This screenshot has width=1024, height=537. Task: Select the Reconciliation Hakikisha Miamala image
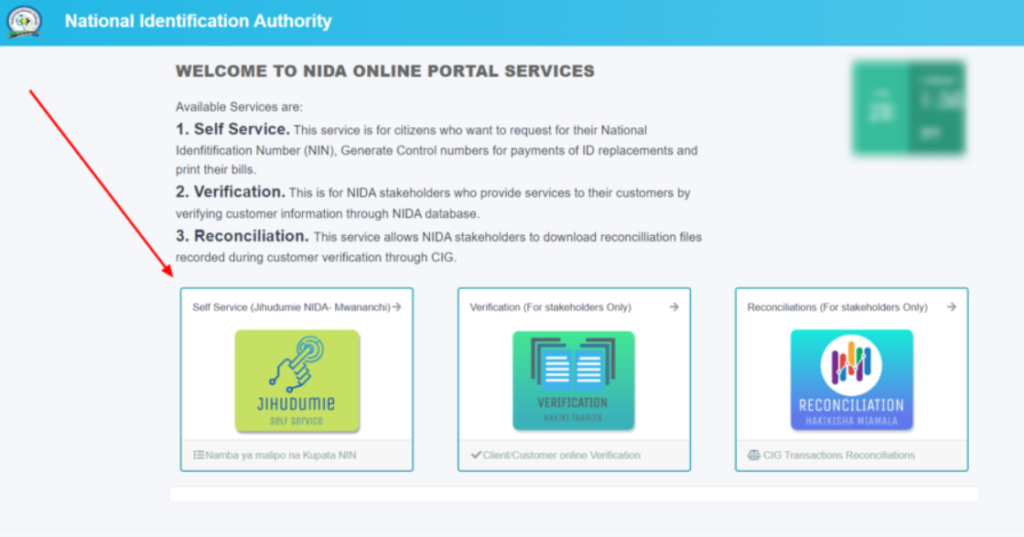pos(851,380)
